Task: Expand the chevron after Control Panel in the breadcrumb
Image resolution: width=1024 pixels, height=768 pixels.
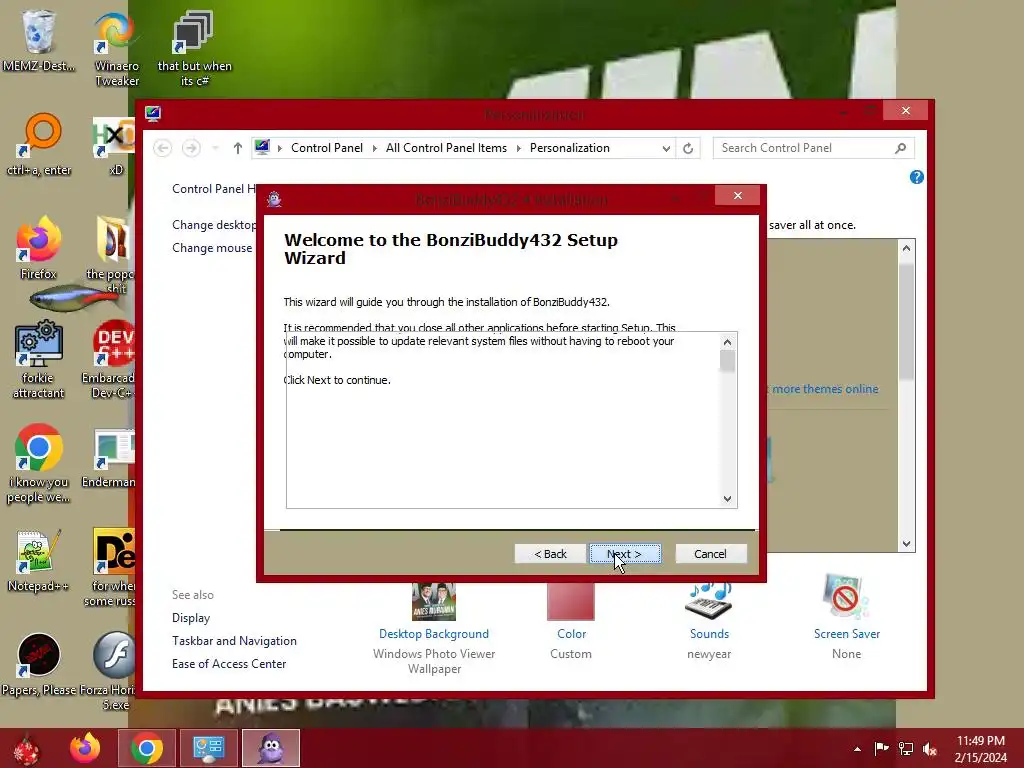Action: [x=374, y=148]
